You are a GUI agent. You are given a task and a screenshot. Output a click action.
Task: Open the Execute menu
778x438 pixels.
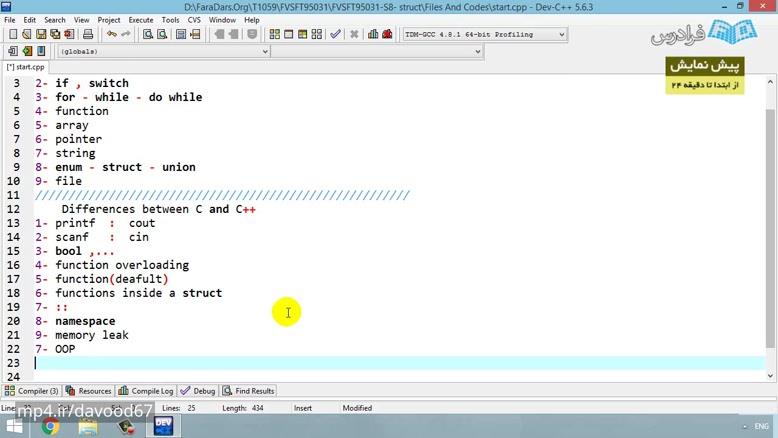pos(141,19)
